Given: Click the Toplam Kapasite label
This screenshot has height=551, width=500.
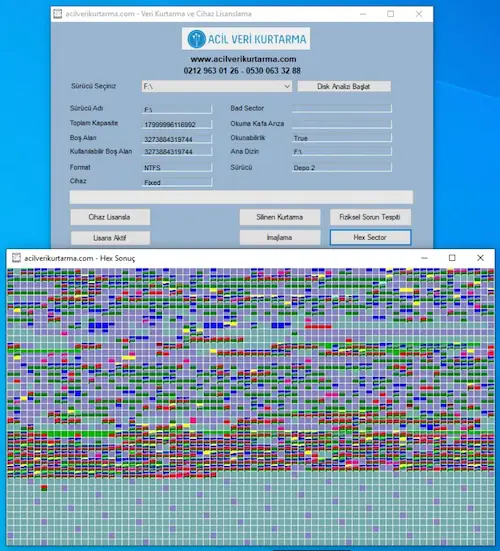Looking at the screenshot, I should [x=94, y=123].
